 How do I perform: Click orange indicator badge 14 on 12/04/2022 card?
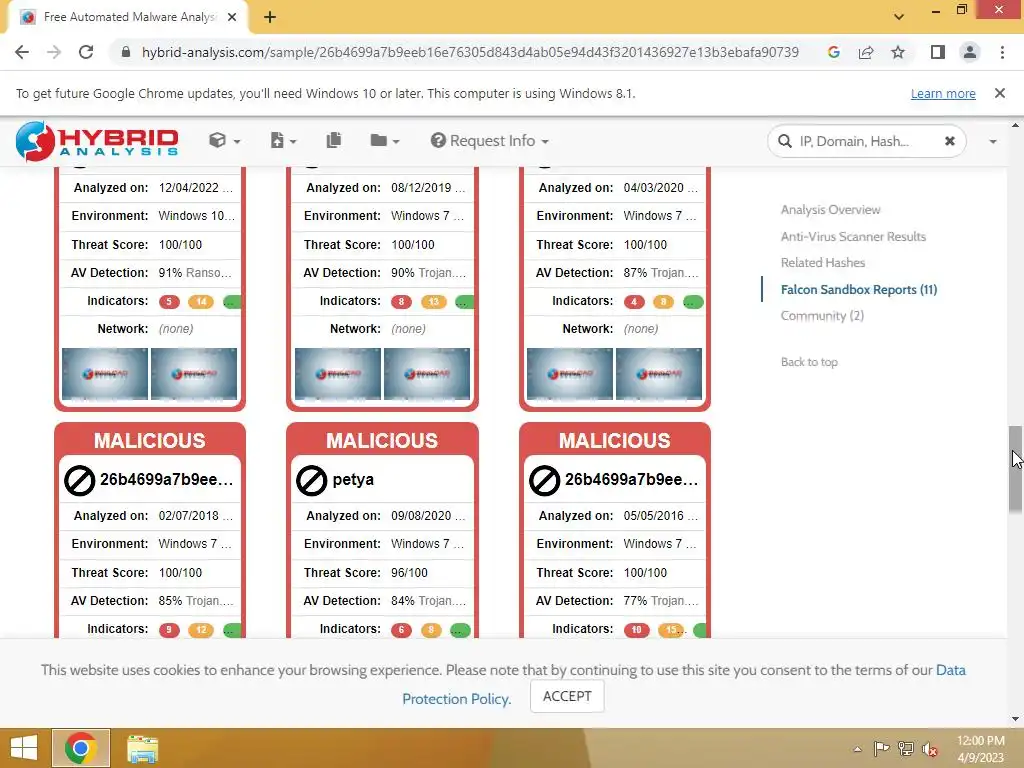pos(201,302)
